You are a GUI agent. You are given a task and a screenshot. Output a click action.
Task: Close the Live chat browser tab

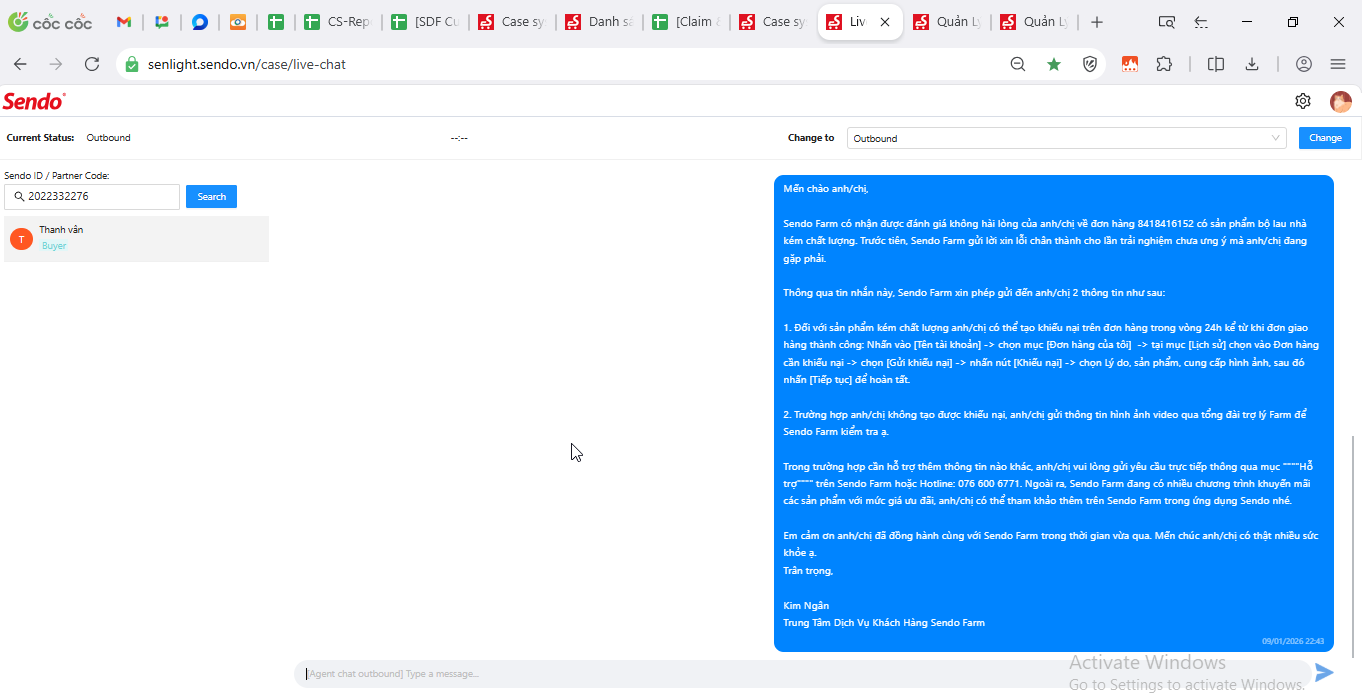[885, 22]
